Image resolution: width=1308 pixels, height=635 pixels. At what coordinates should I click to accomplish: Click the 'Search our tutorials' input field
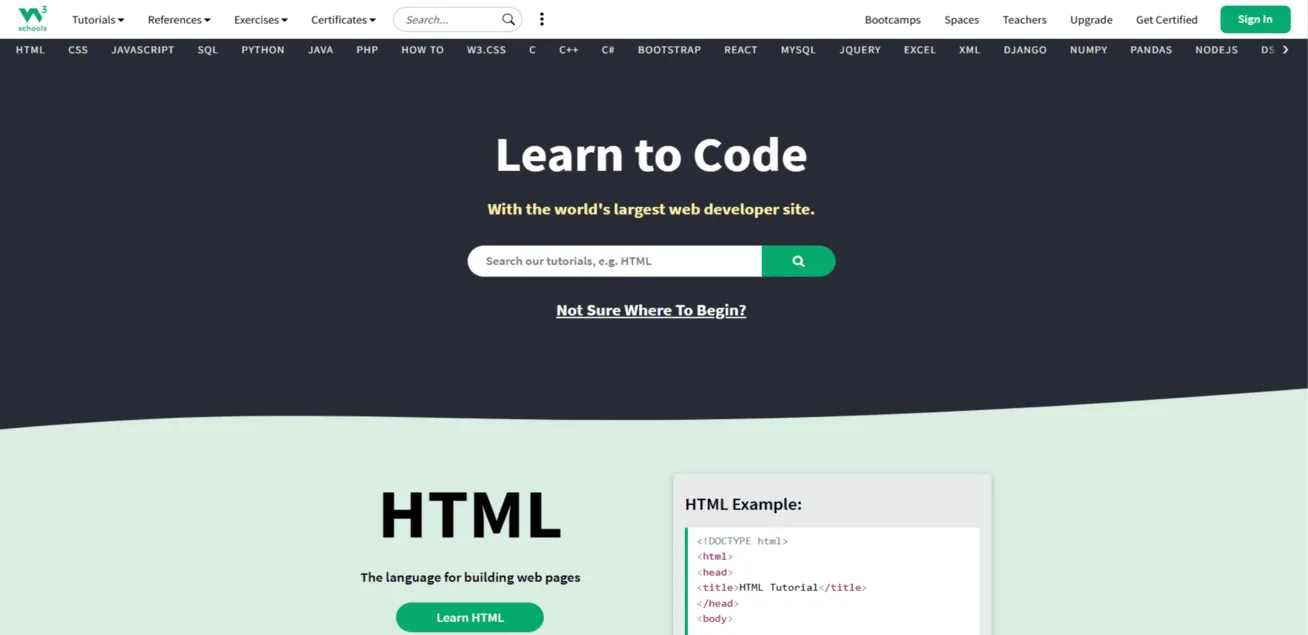[615, 261]
